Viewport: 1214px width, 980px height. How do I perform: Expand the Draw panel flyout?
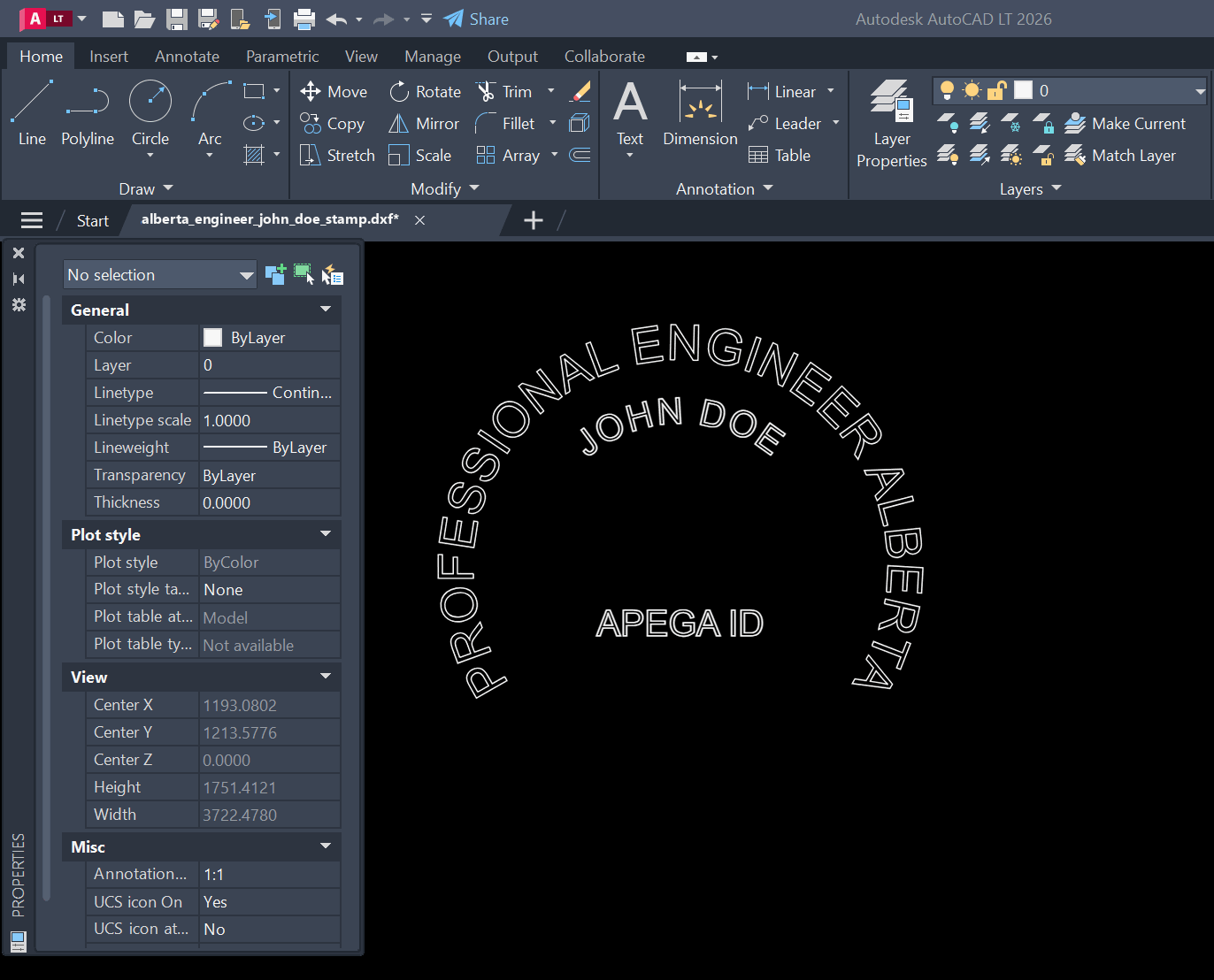pos(146,189)
